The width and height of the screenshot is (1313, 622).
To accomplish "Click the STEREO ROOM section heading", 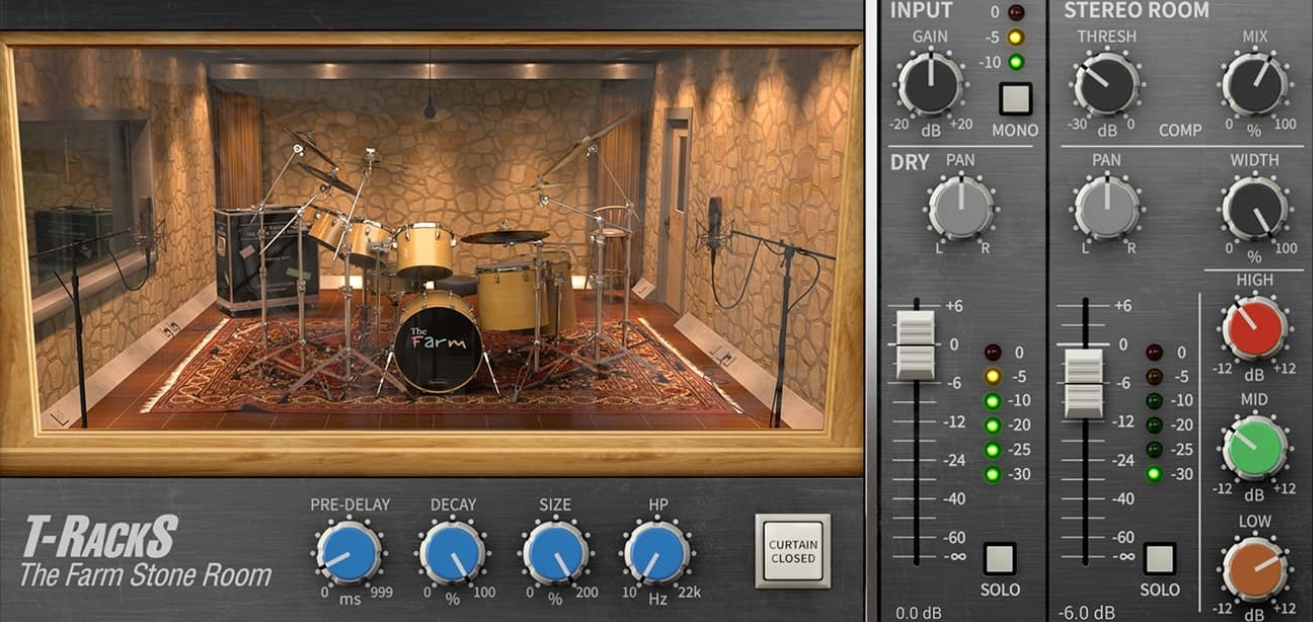I will [x=1136, y=10].
